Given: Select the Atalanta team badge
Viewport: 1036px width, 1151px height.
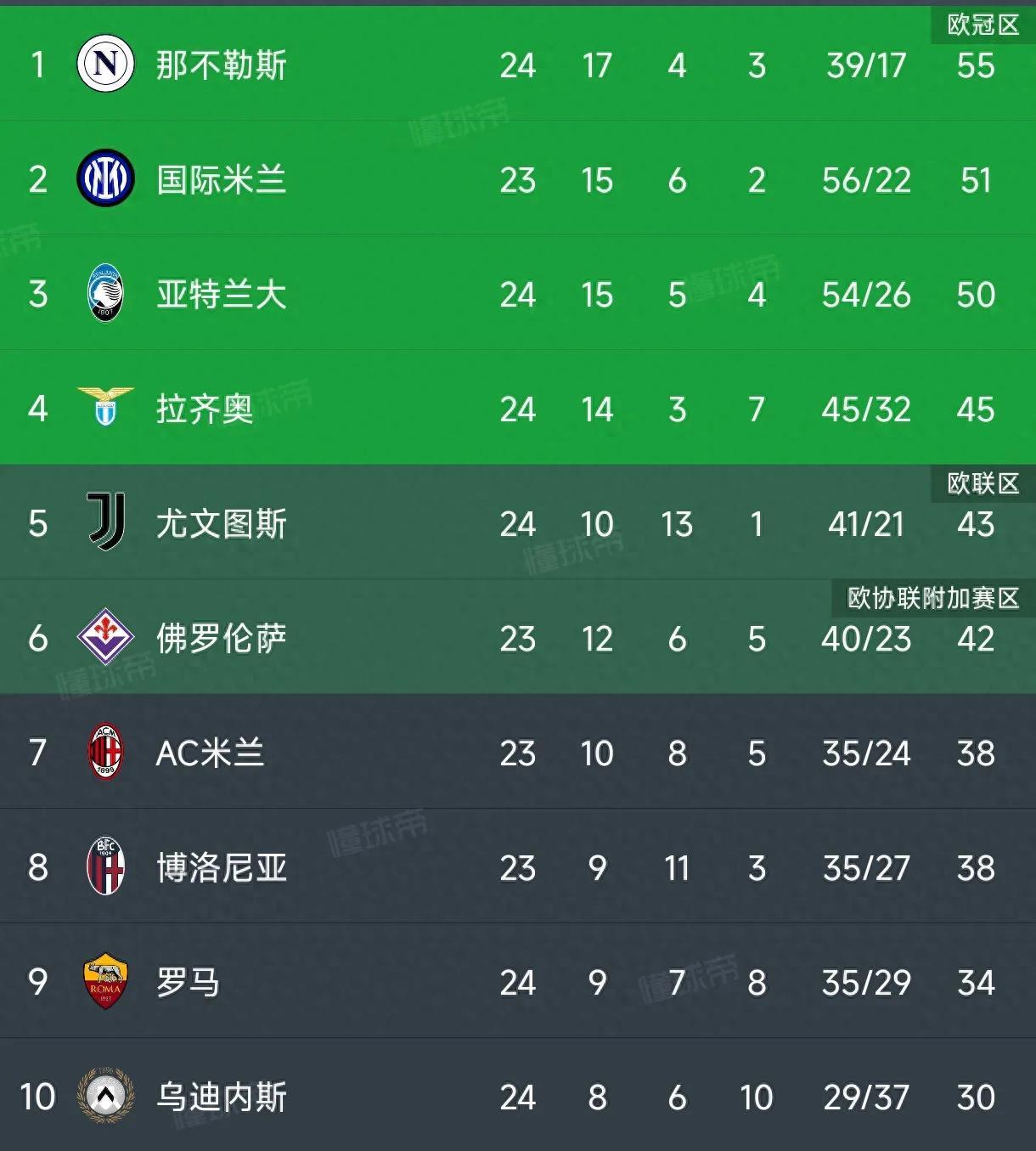Looking at the screenshot, I should [106, 294].
